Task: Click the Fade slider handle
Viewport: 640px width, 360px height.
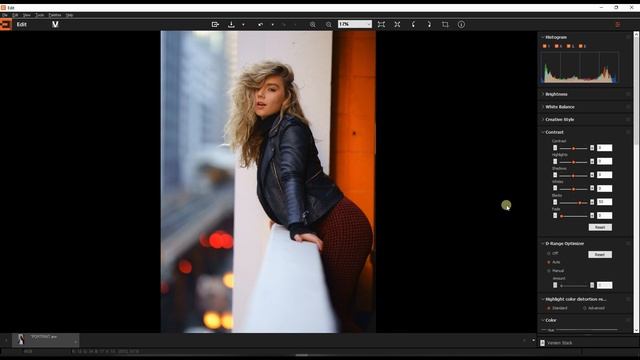Action: 562,216
